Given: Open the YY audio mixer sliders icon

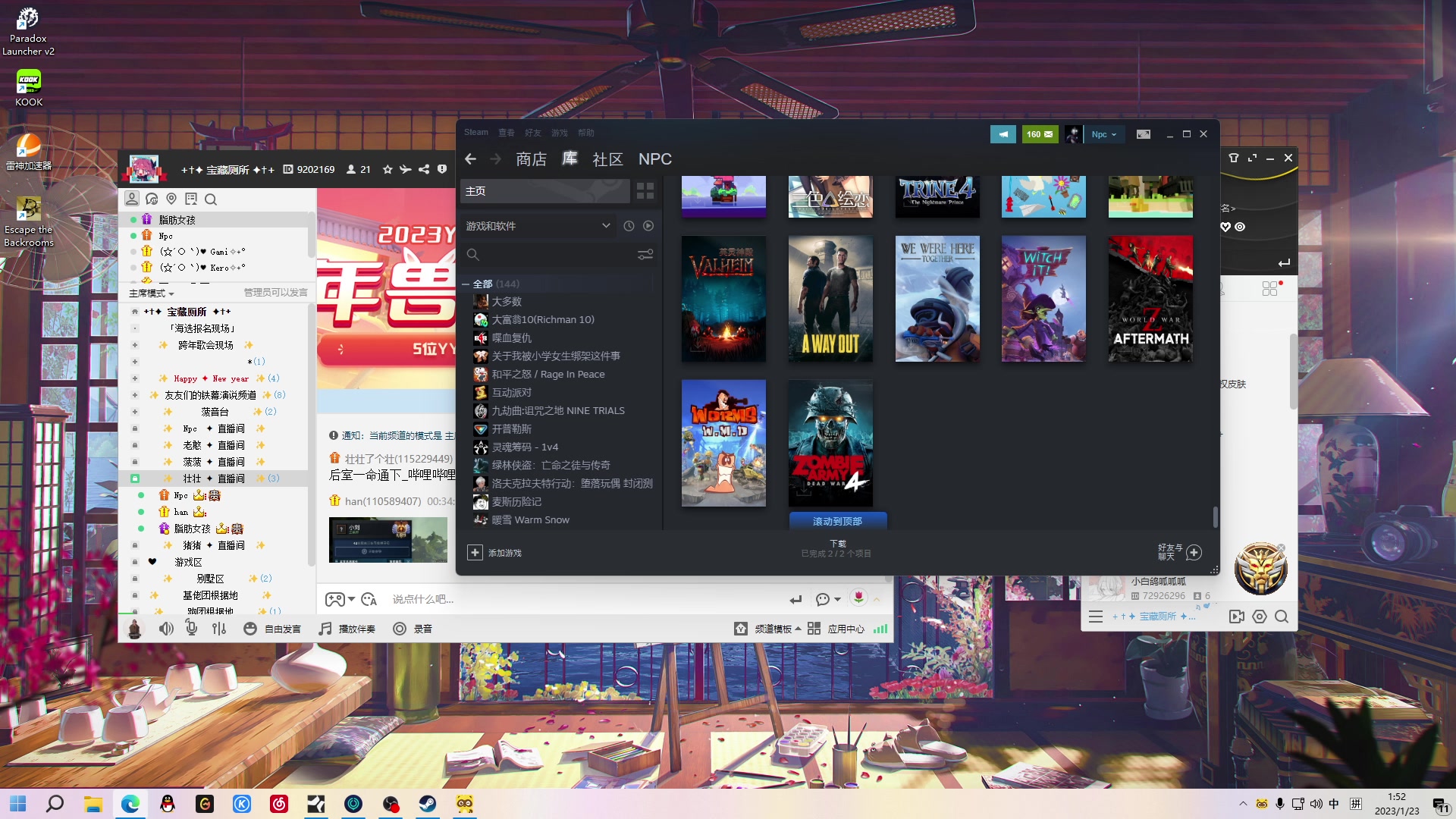Looking at the screenshot, I should [219, 629].
